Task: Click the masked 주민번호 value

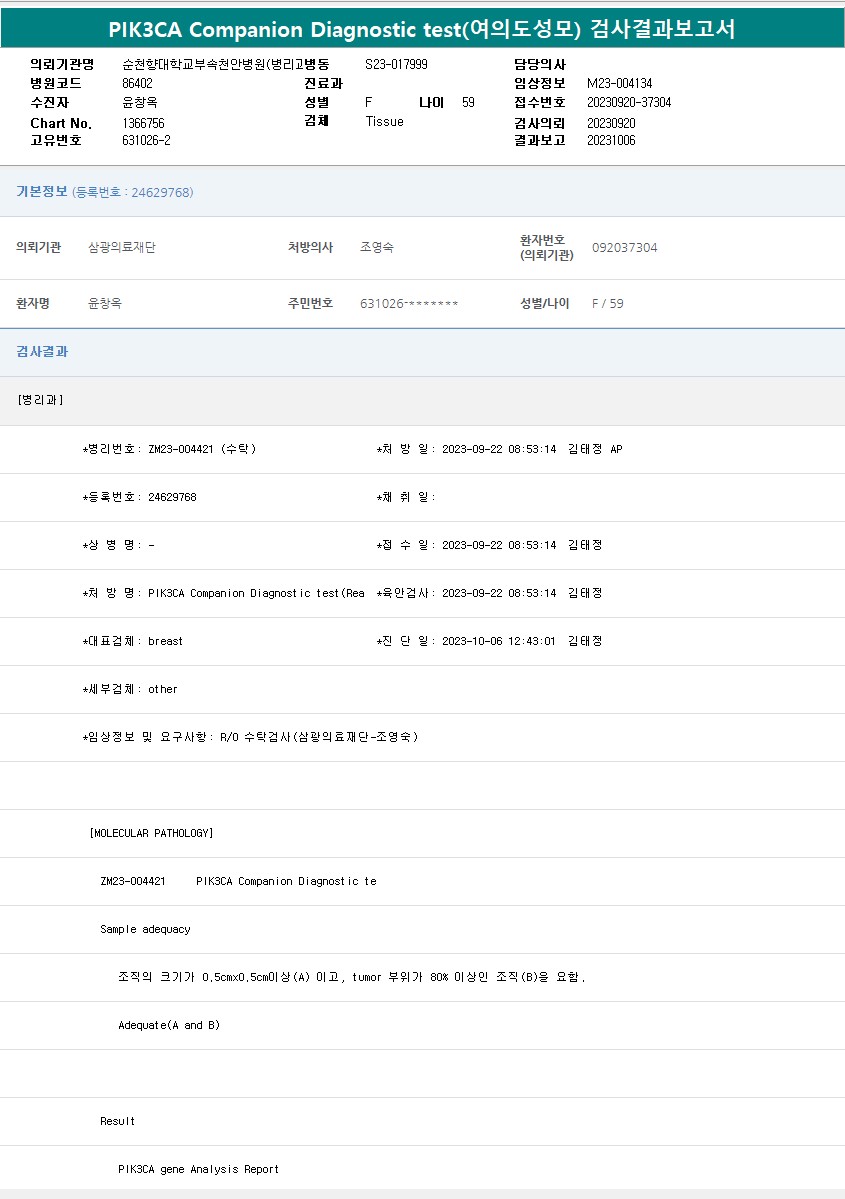Action: pos(409,303)
